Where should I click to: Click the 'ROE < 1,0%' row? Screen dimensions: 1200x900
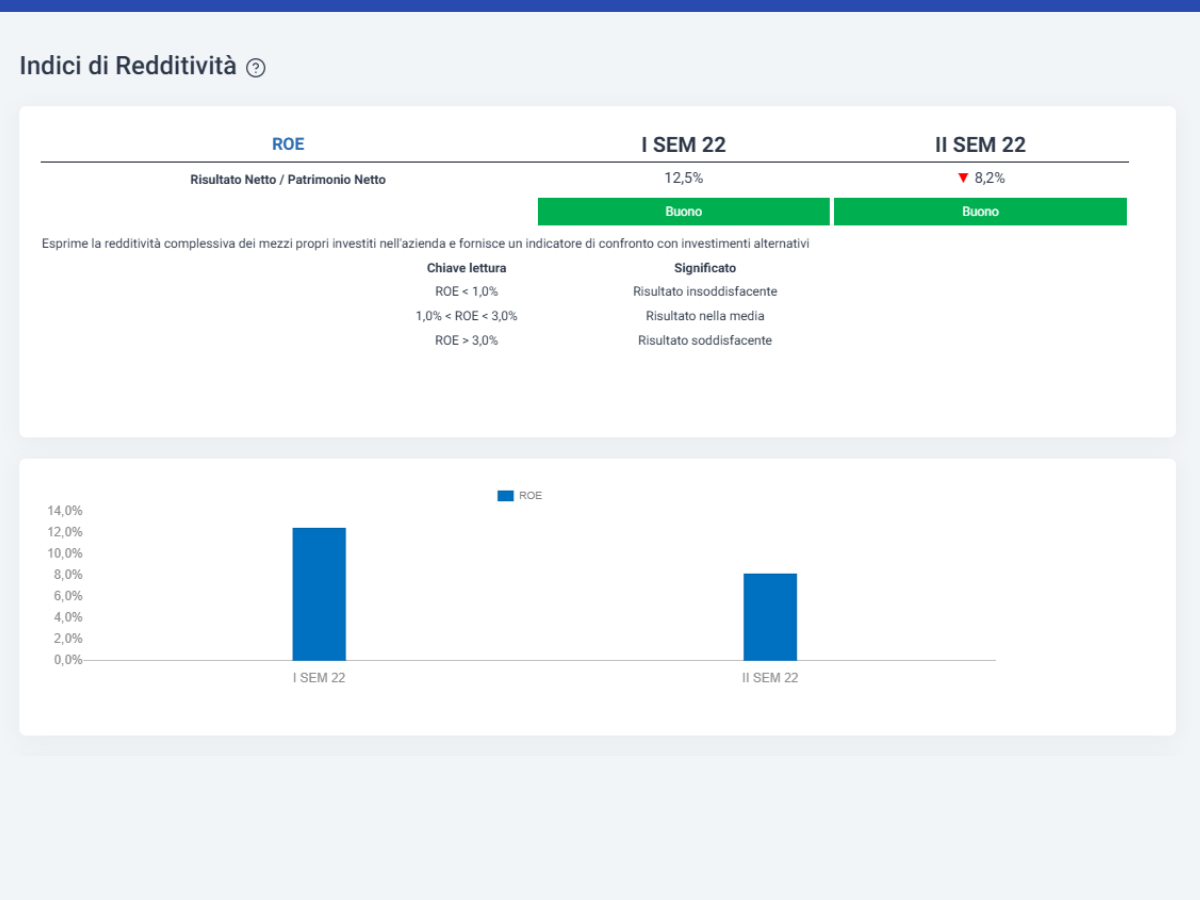tap(467, 292)
